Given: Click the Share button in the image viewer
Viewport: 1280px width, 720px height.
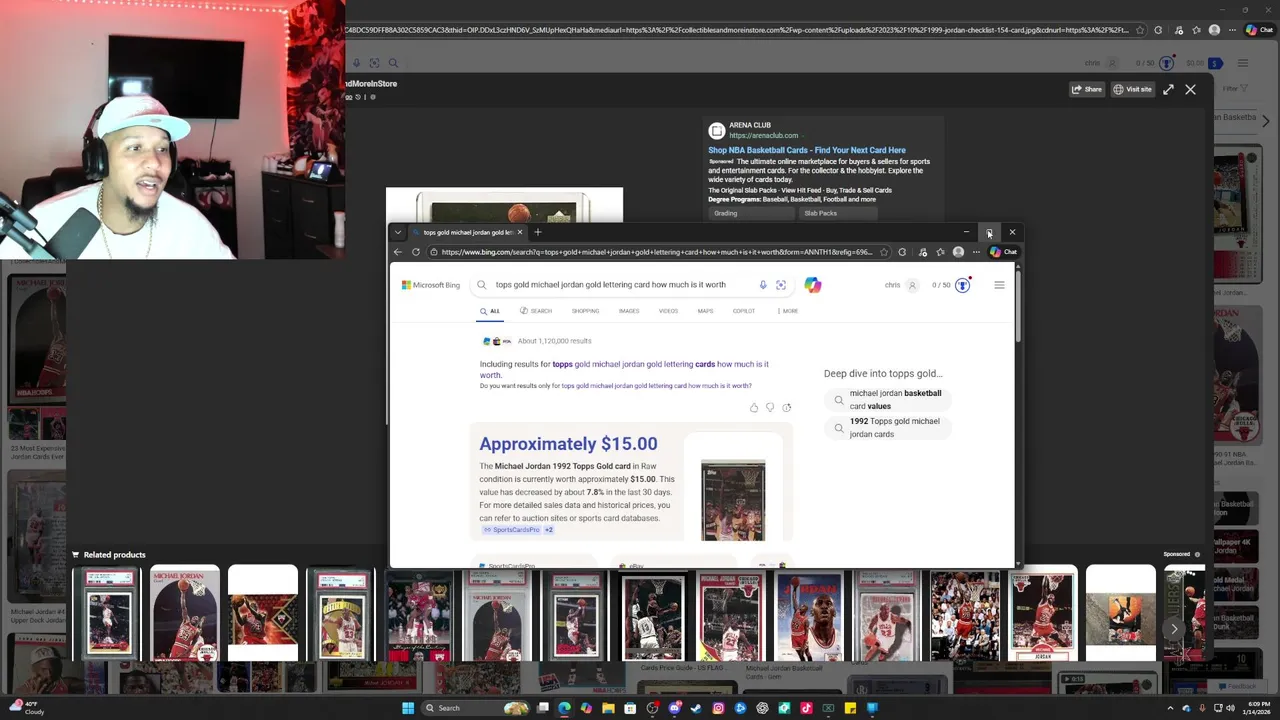Looking at the screenshot, I should (x=1087, y=89).
